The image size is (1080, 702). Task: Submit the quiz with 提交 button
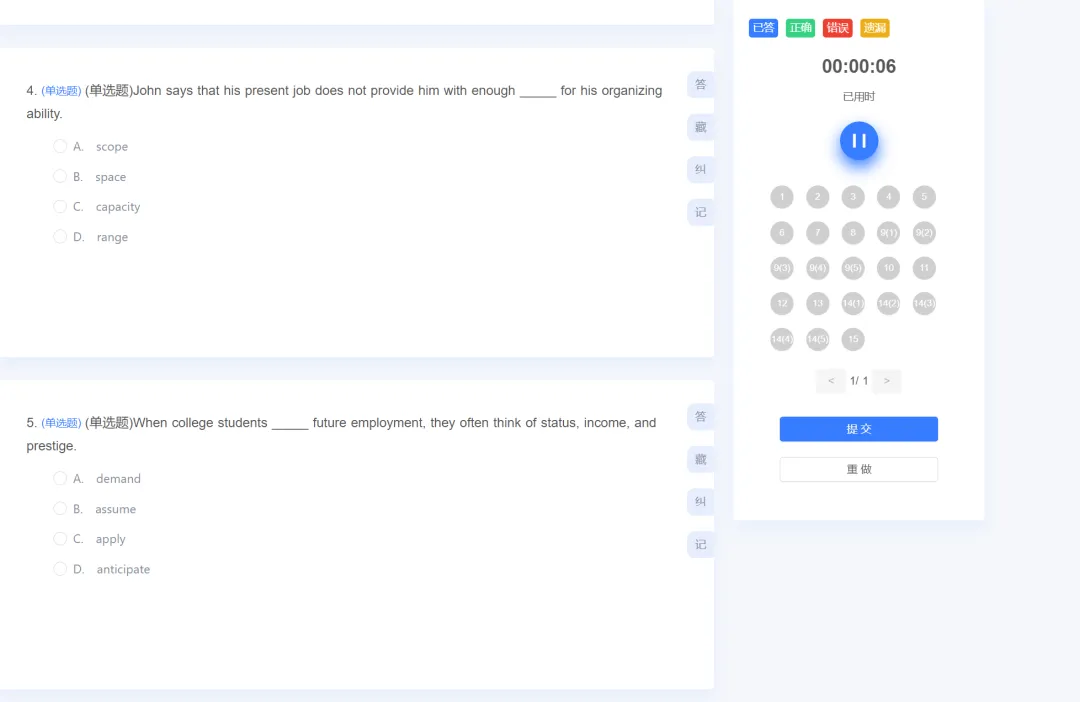pos(858,429)
